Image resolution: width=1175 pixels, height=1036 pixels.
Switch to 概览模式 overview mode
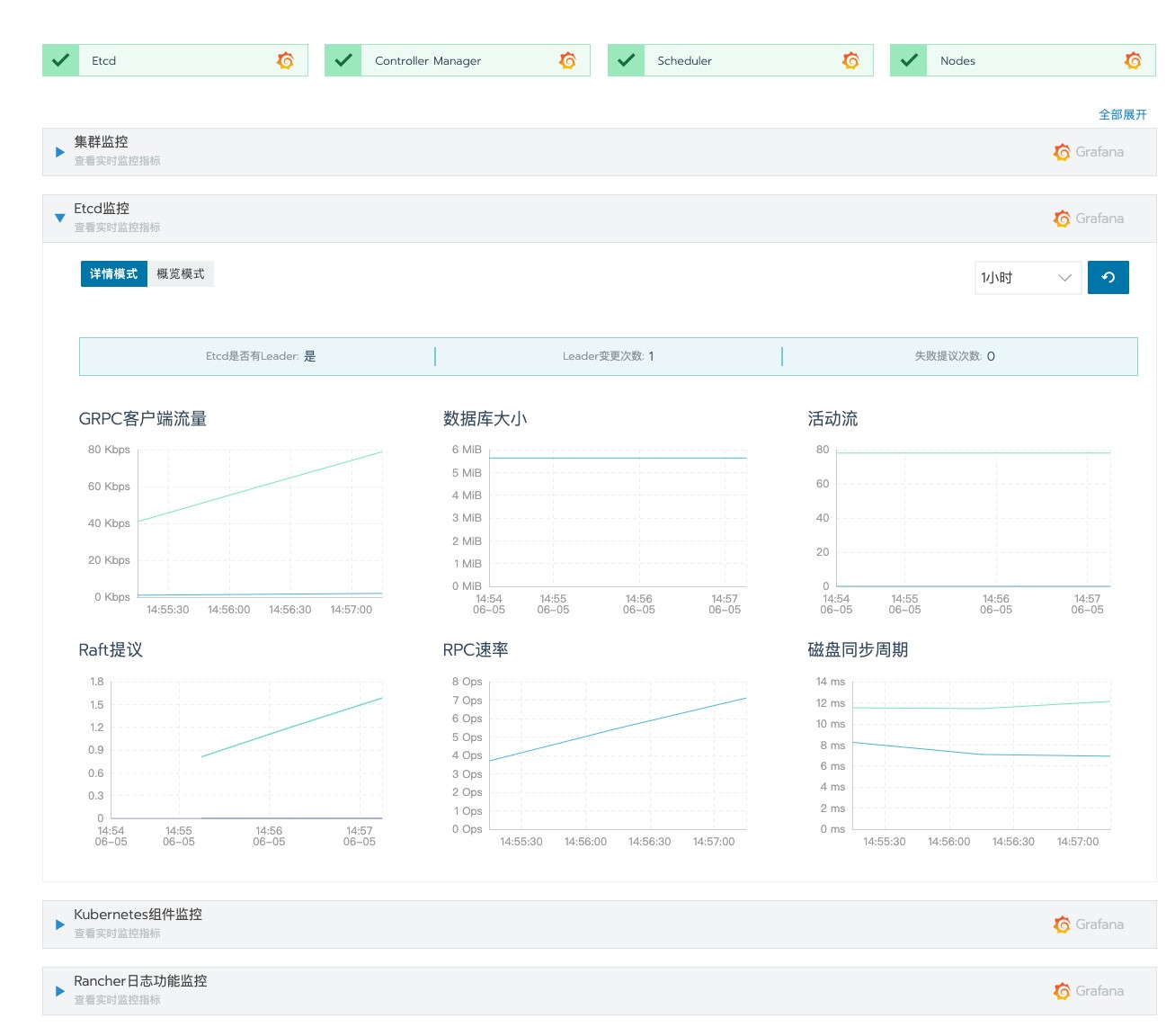181,273
